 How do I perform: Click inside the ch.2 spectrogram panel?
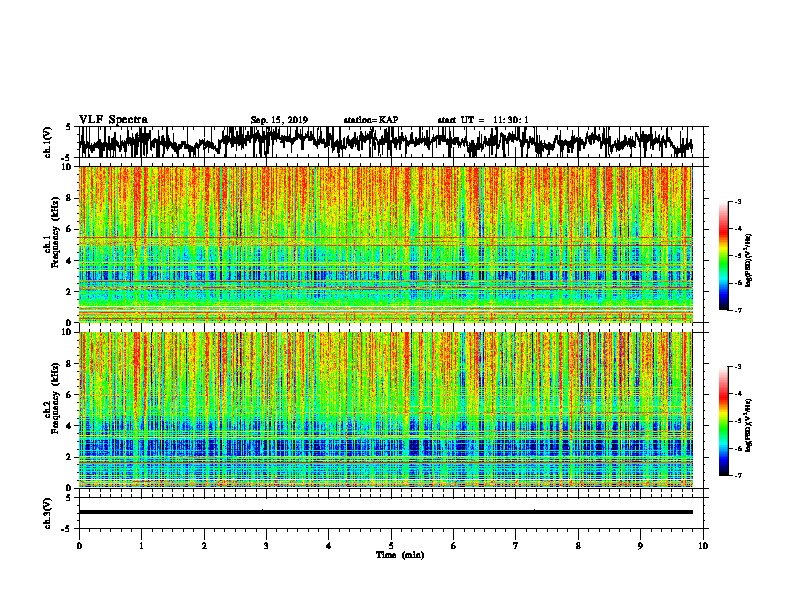(385, 410)
